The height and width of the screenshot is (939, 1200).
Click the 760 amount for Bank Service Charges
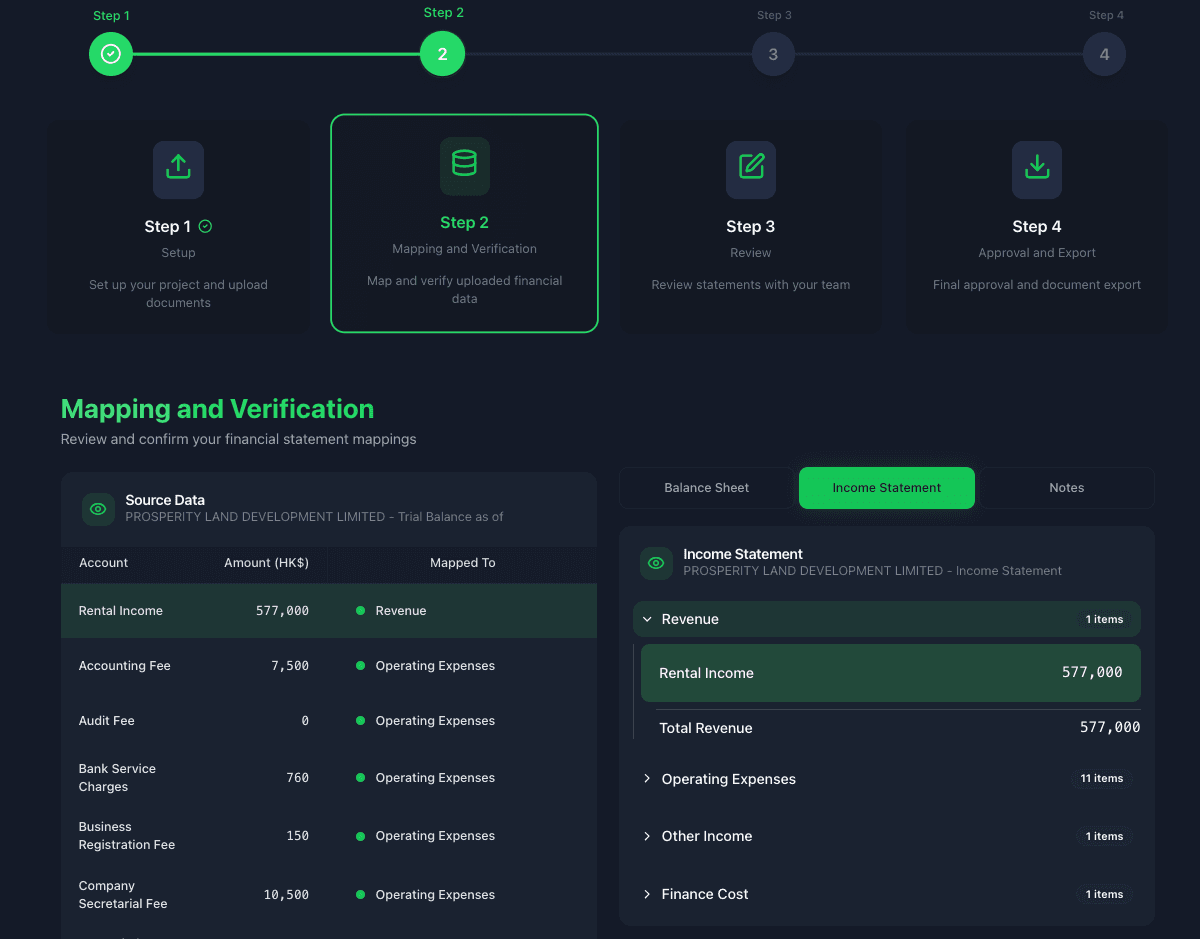coord(298,778)
